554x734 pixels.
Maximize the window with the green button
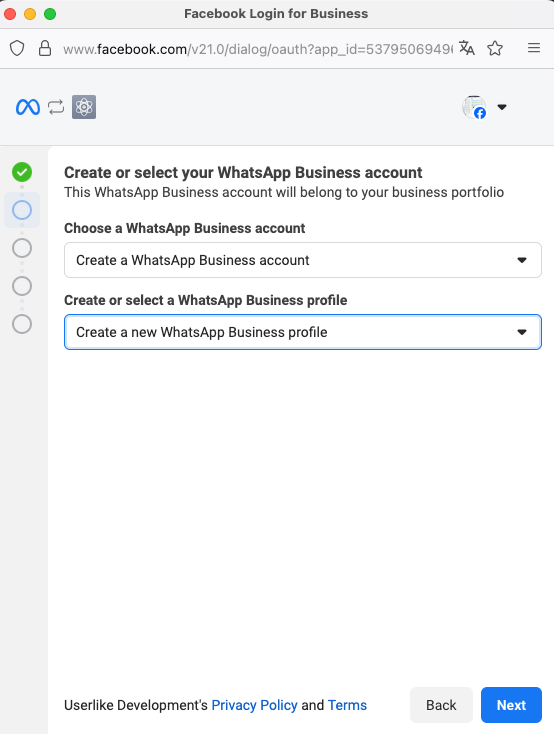coord(50,14)
